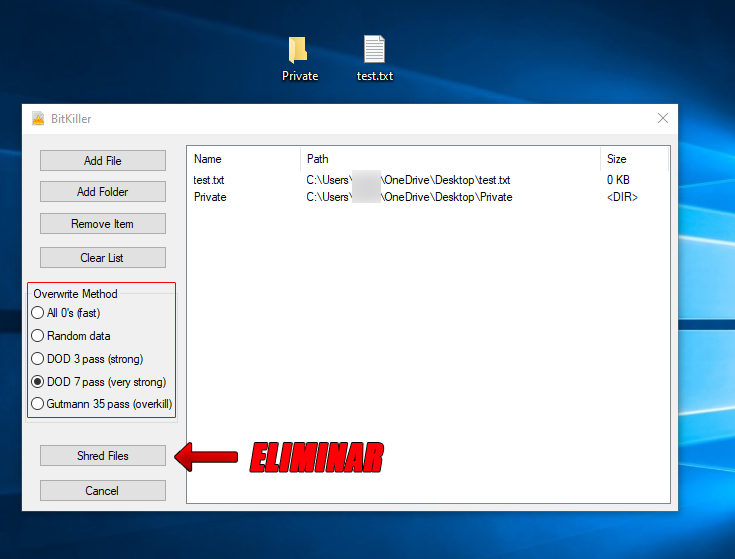This screenshot has width=735, height=559.
Task: Sort list by Name column header
Action: tap(243, 159)
